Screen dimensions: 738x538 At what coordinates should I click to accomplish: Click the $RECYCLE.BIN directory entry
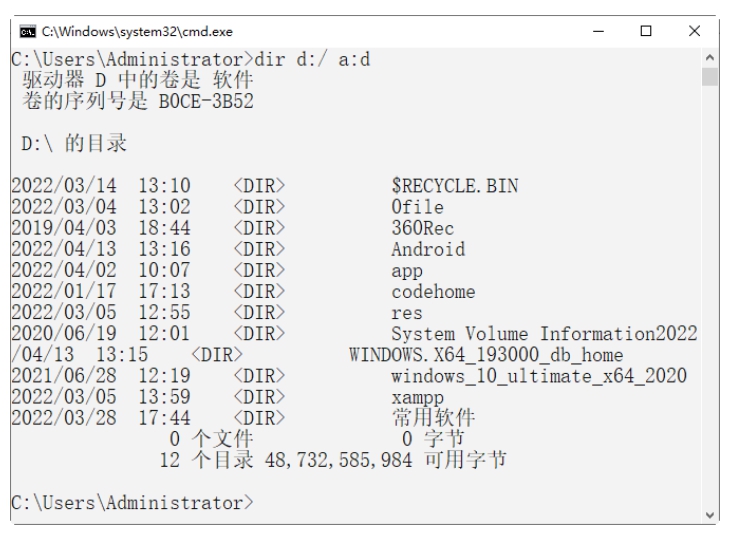click(x=454, y=185)
